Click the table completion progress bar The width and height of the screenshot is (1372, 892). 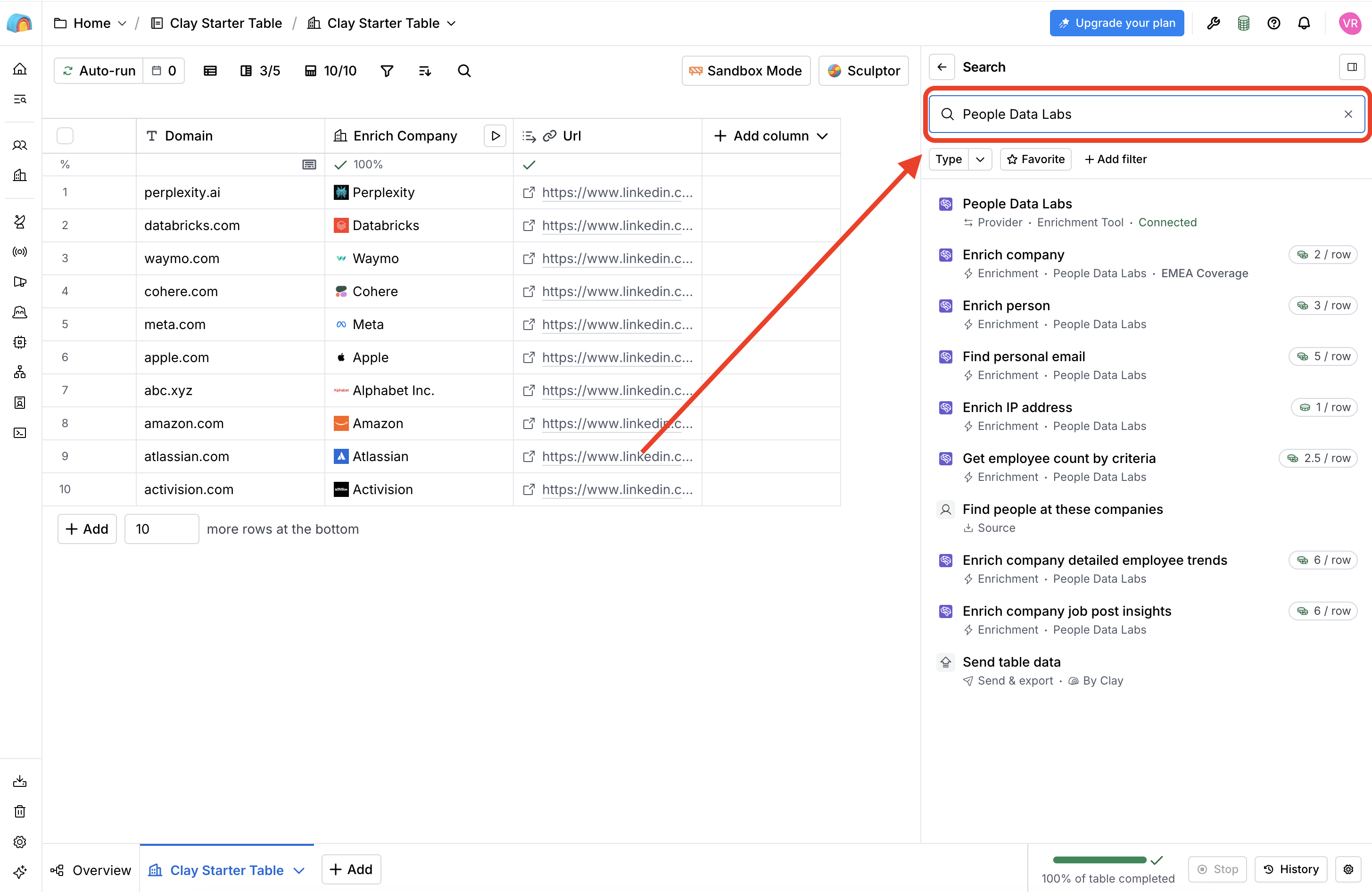[1099, 860]
